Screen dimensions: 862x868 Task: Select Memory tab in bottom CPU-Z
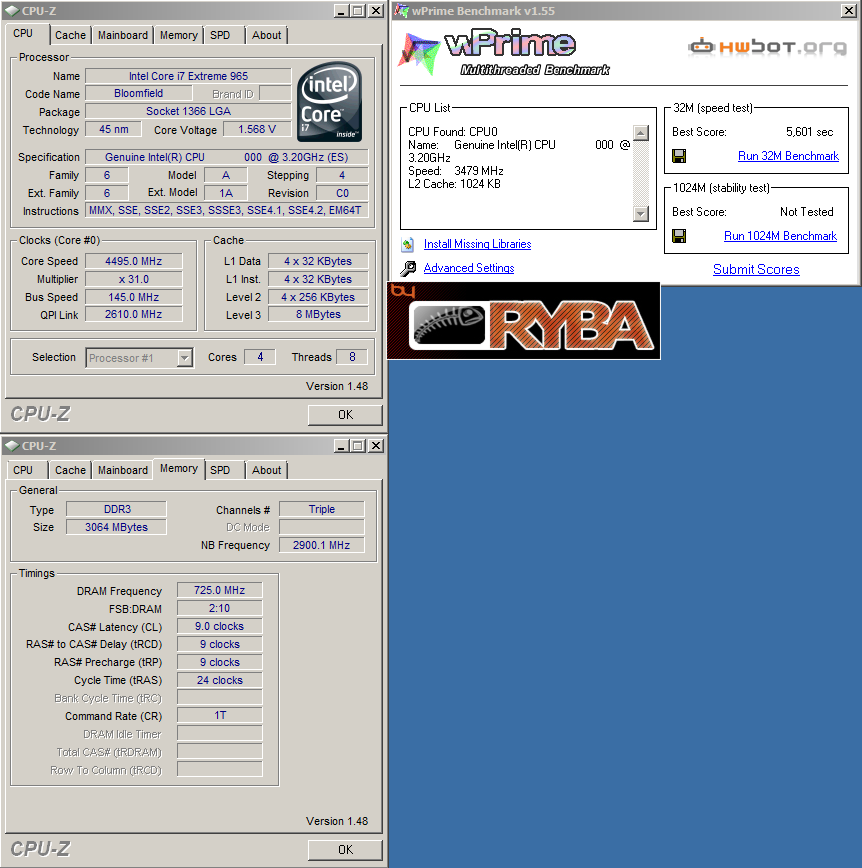(x=178, y=468)
